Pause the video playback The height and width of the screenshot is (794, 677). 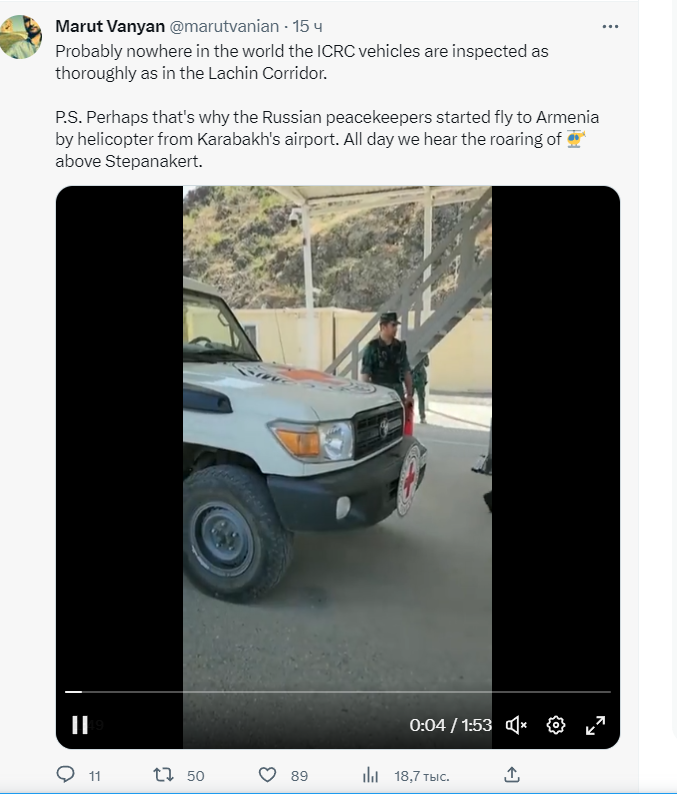coord(79,725)
